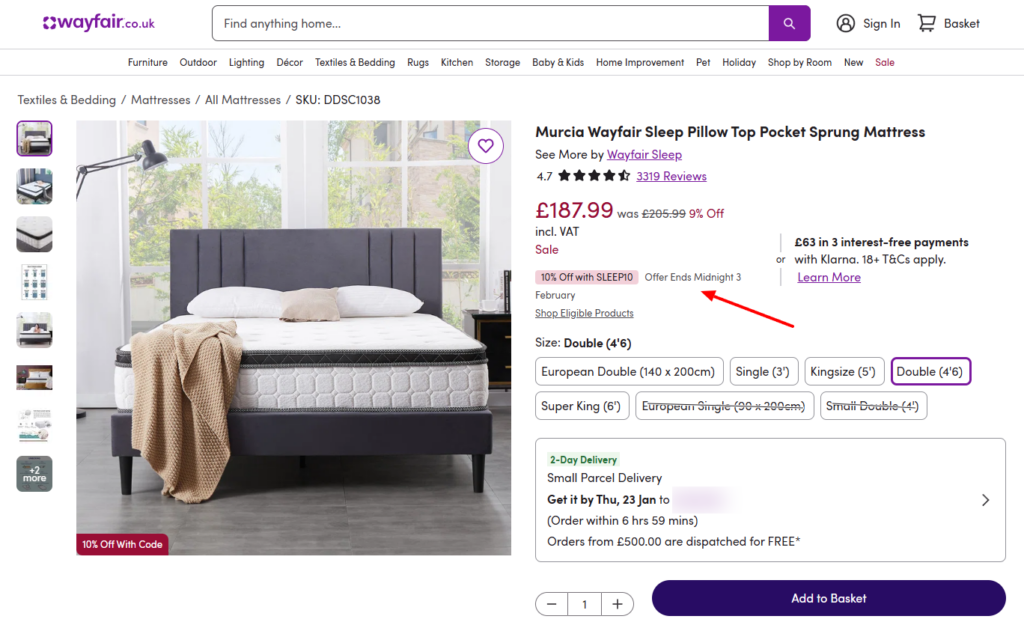Open the Sale menu
The width and height of the screenshot is (1024, 628).
(884, 62)
